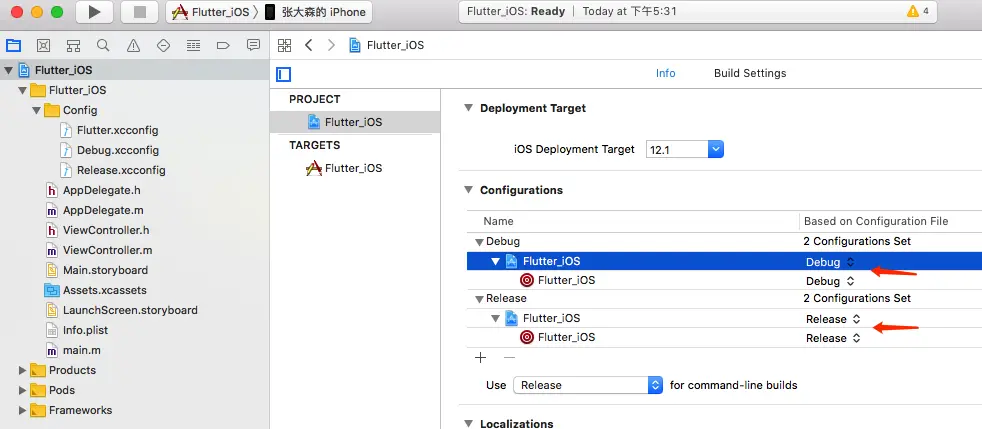The width and height of the screenshot is (982, 429).
Task: Open AppDelegate.m file
Action: (103, 210)
